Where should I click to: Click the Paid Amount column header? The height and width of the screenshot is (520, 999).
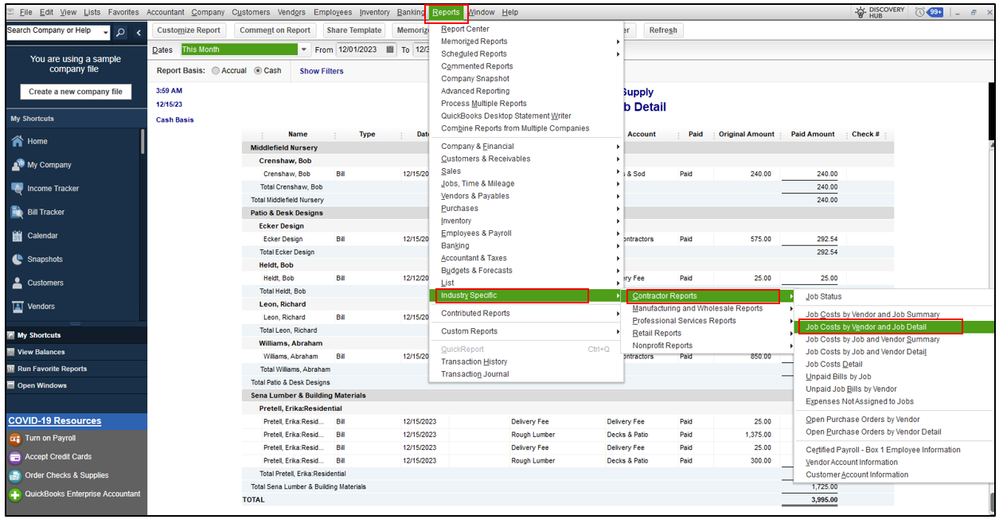pos(812,134)
